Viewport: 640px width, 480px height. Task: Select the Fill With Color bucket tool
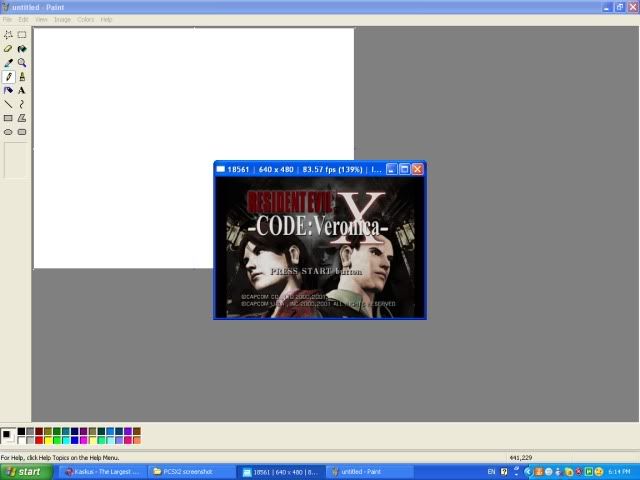click(x=22, y=49)
